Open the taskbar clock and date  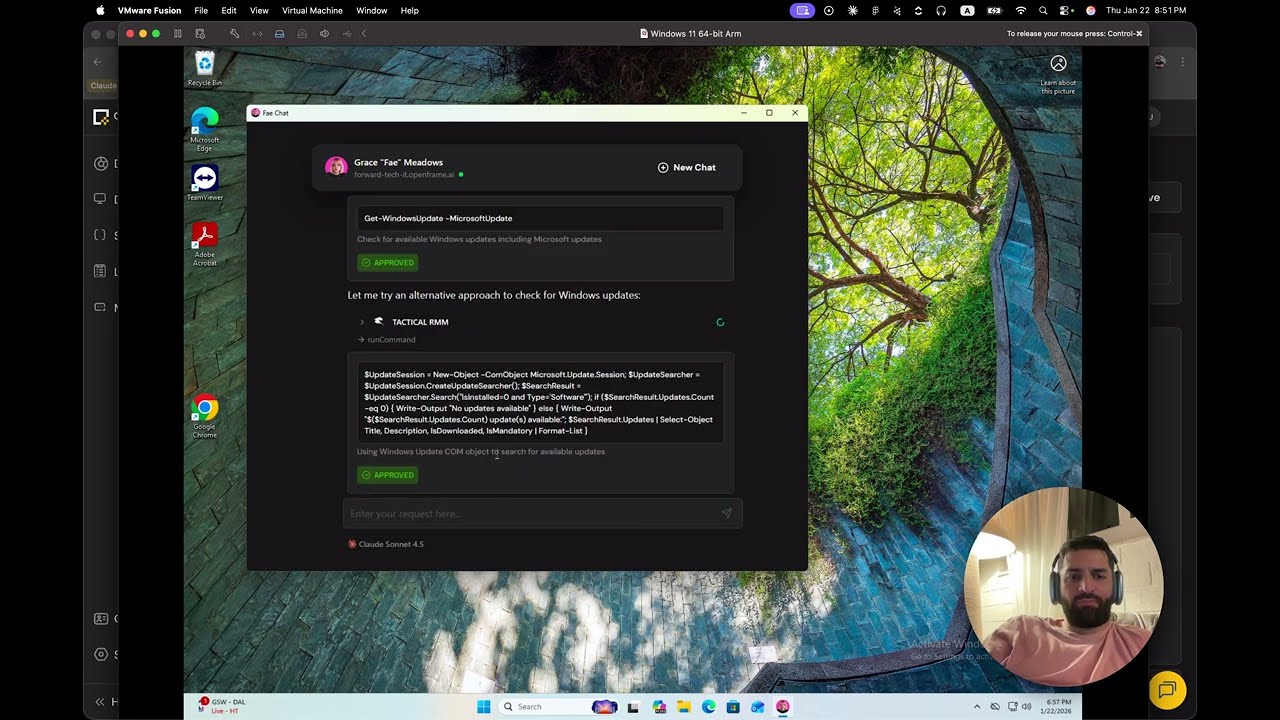(1058, 707)
